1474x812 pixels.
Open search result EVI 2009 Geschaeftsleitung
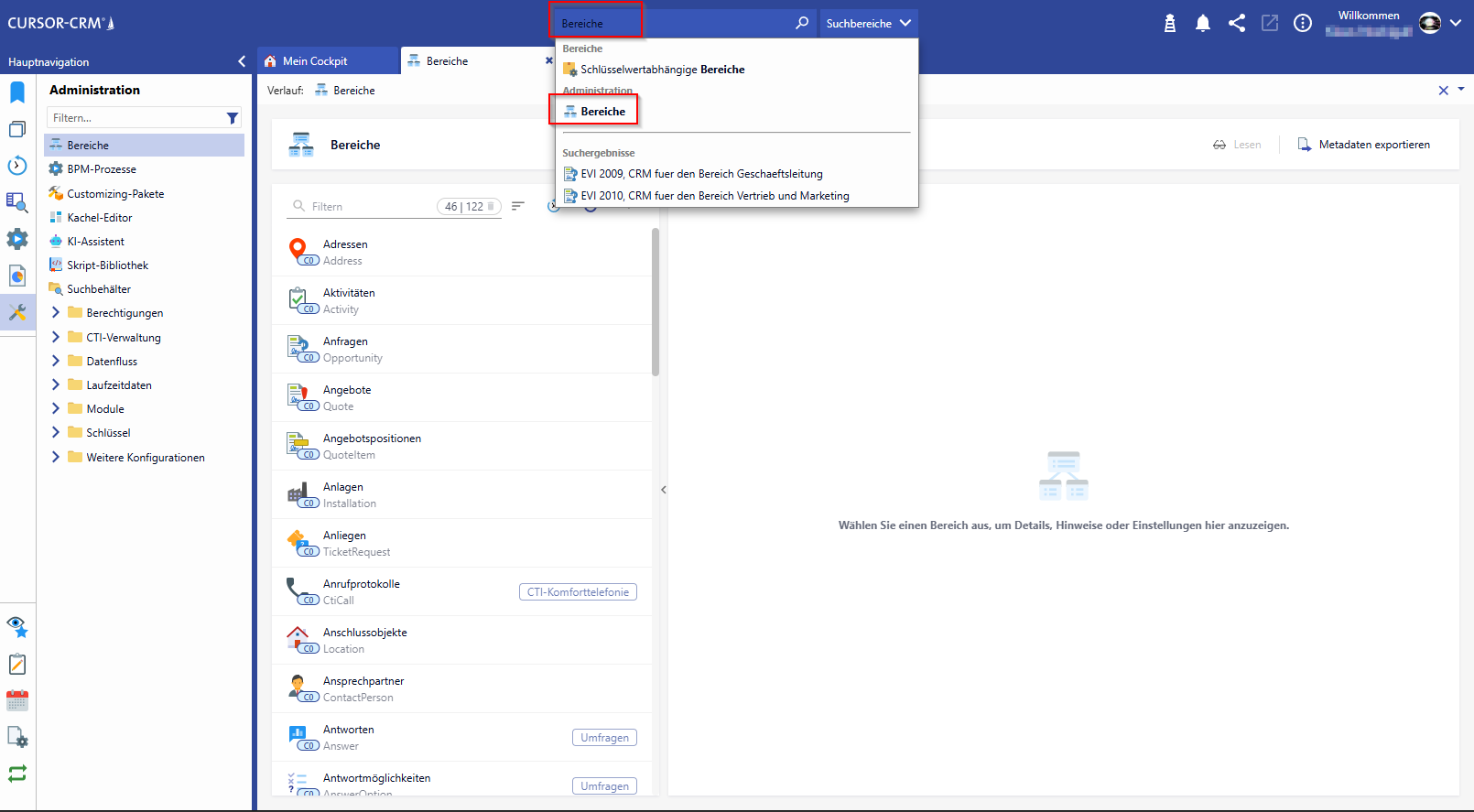700,174
